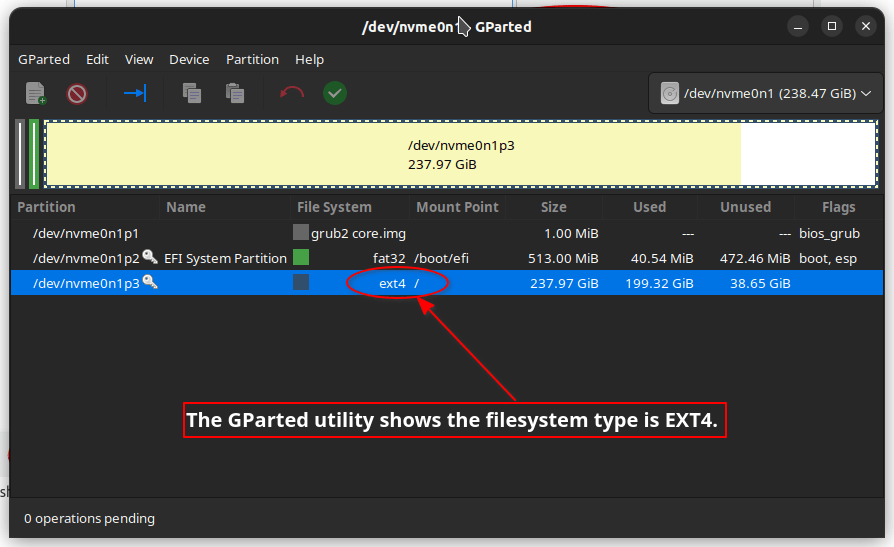Click the Used column header
Image resolution: width=894 pixels, height=547 pixels.
pyautogui.click(x=649, y=207)
